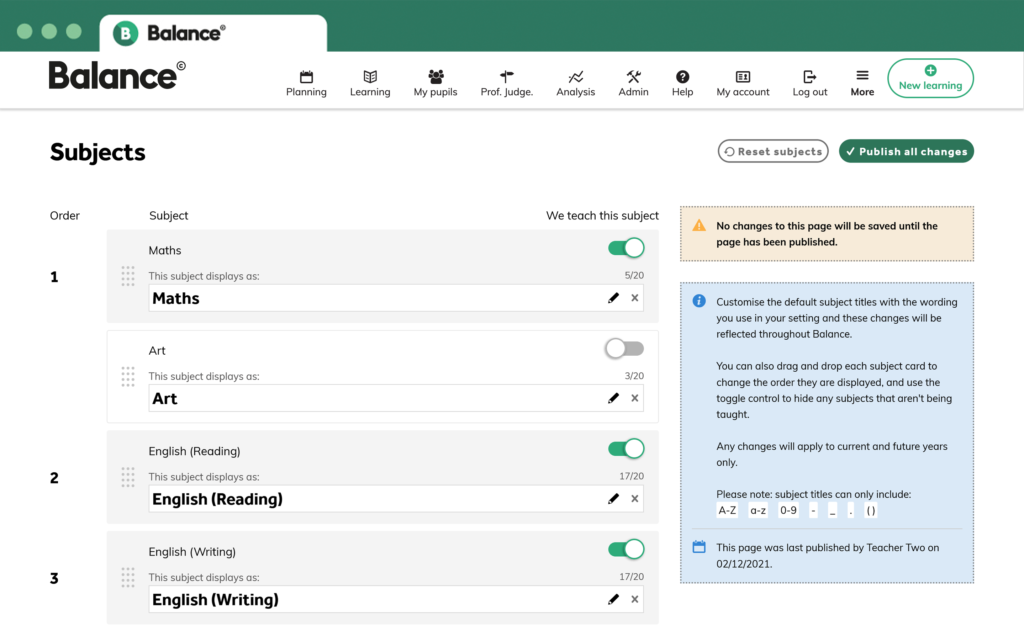Click the Art 3/20 character counter
This screenshot has height=631, width=1024.
point(634,376)
